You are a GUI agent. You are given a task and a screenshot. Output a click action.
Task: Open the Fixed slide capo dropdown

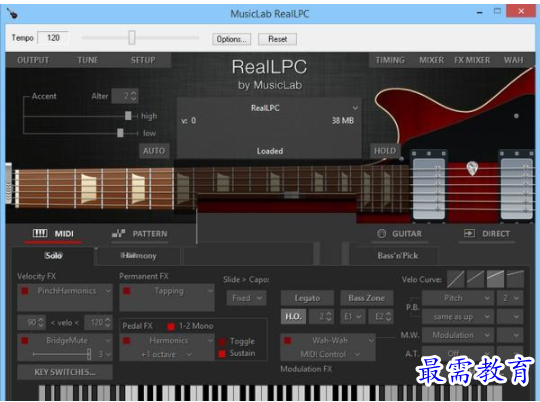point(247,298)
